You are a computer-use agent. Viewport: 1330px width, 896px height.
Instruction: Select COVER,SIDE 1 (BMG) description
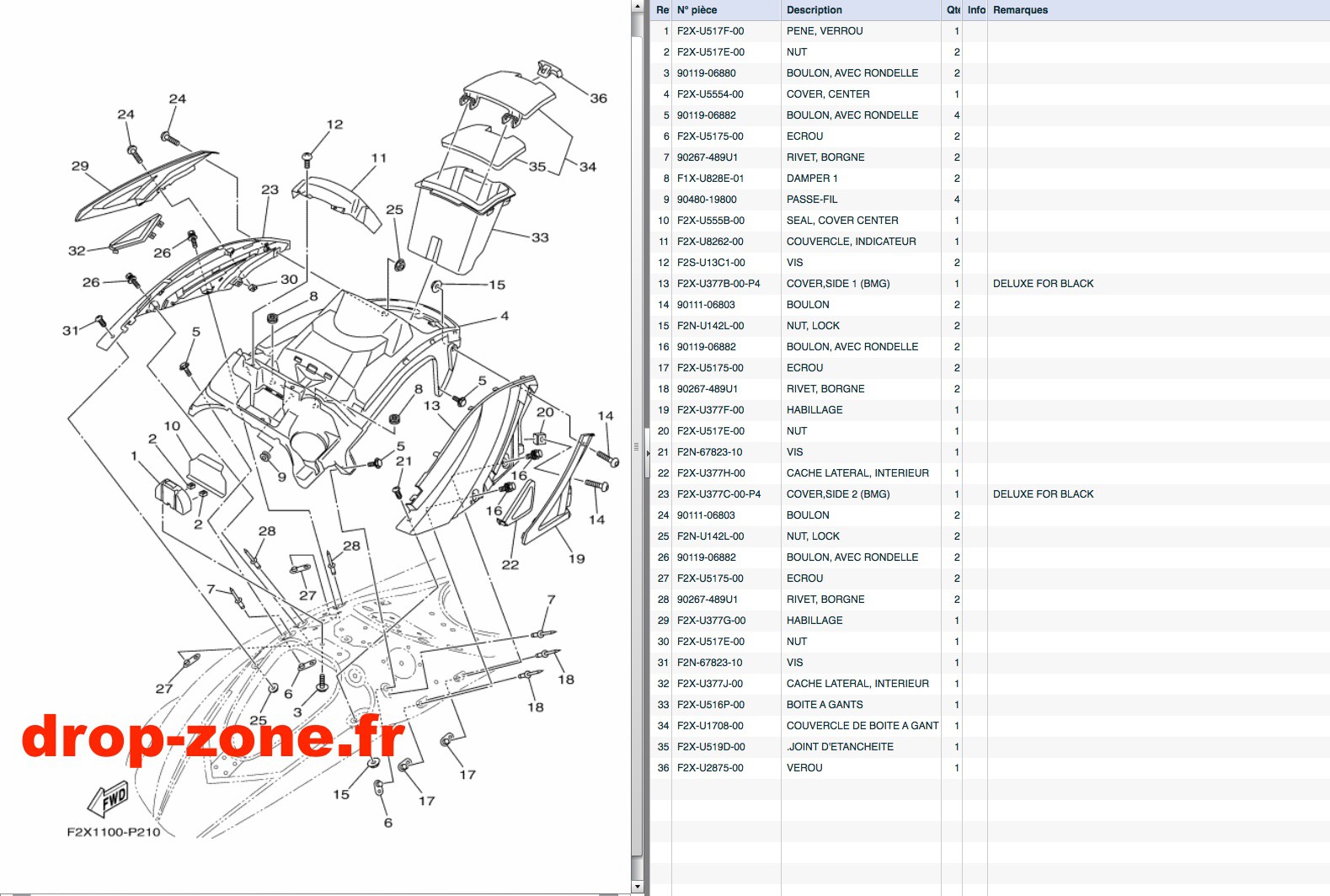click(838, 284)
